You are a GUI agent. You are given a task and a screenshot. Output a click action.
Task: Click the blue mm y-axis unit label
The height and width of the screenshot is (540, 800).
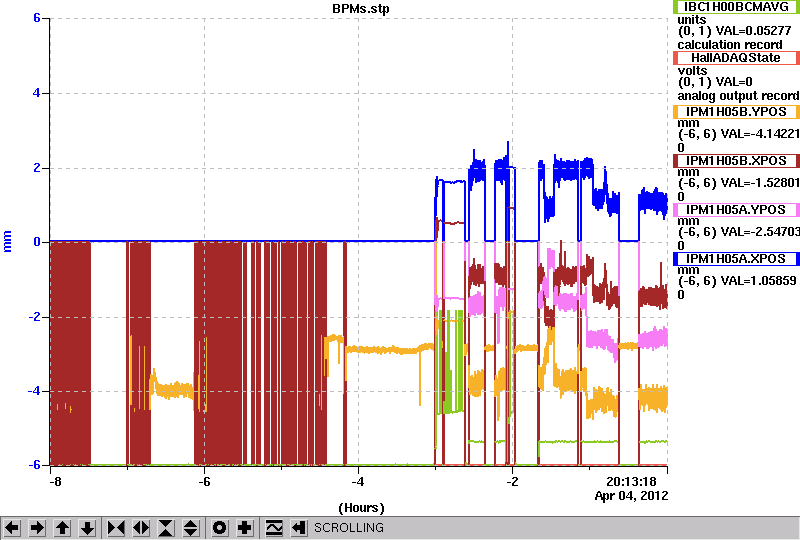pyautogui.click(x=7, y=241)
